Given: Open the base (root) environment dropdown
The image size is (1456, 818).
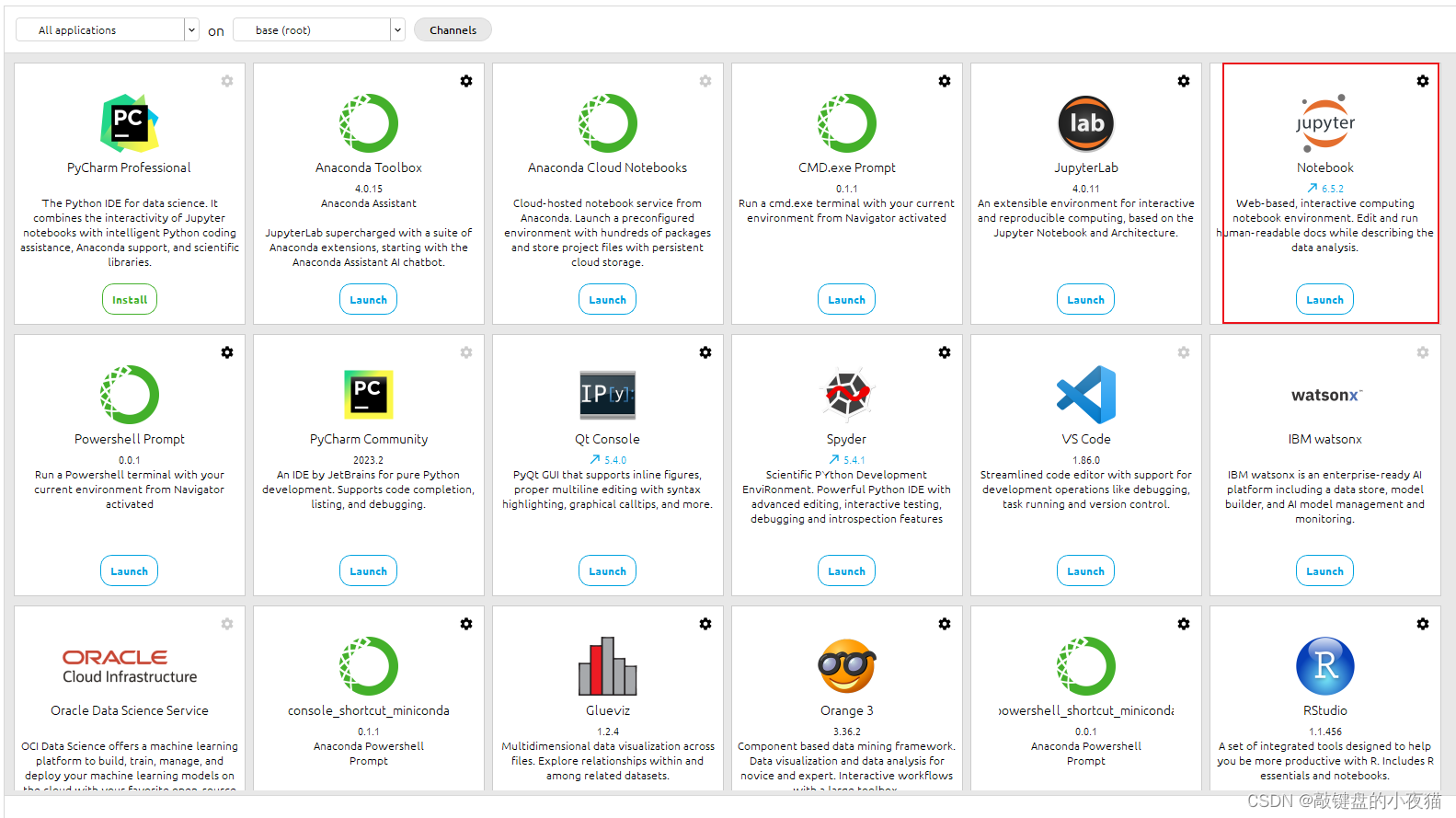Looking at the screenshot, I should click(x=318, y=30).
